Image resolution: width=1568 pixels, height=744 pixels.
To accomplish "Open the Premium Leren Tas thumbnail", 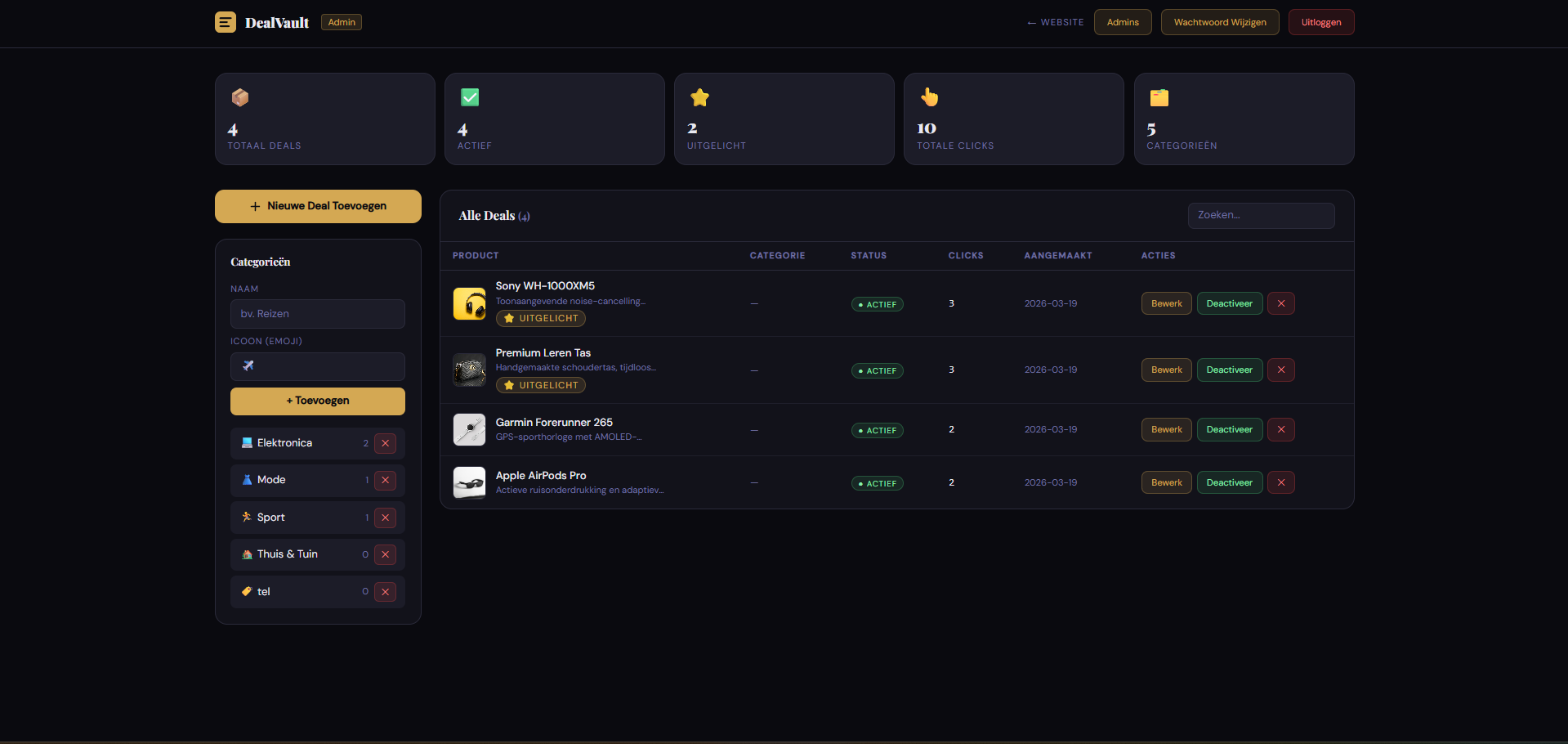I will click(470, 370).
